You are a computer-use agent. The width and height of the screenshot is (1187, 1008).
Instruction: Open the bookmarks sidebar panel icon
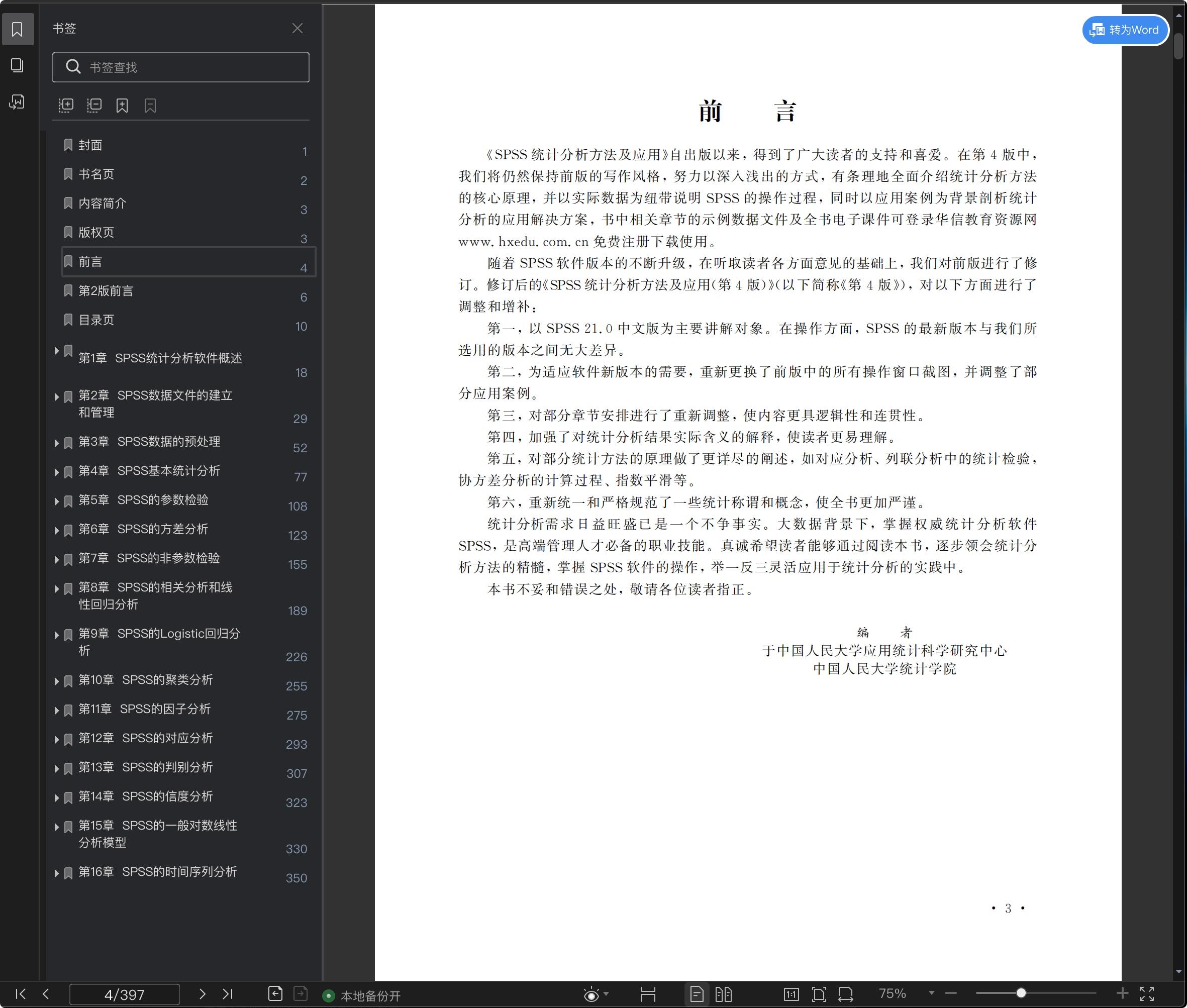(x=17, y=29)
